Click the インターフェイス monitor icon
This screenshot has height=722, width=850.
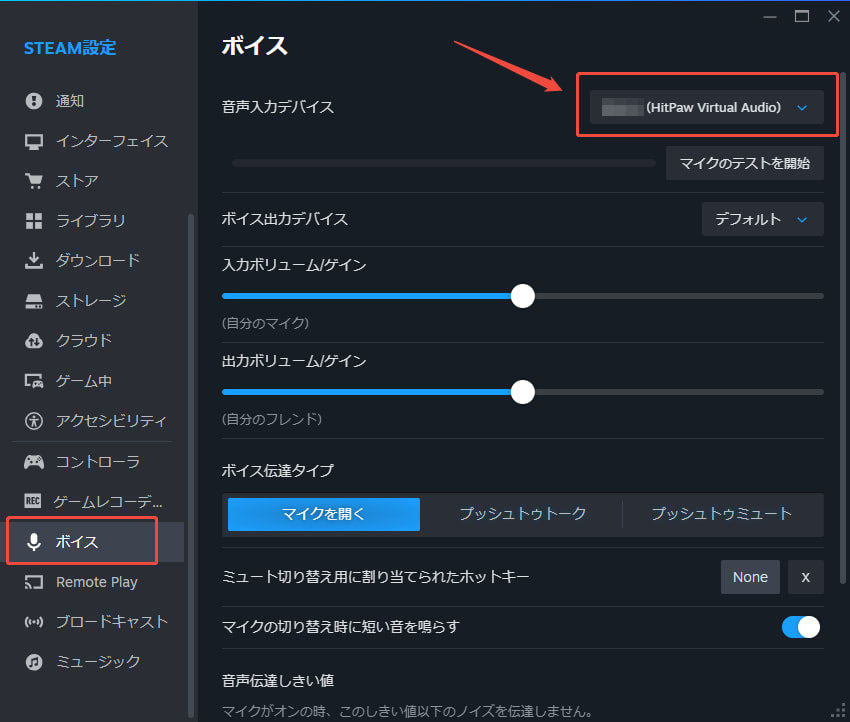34,141
